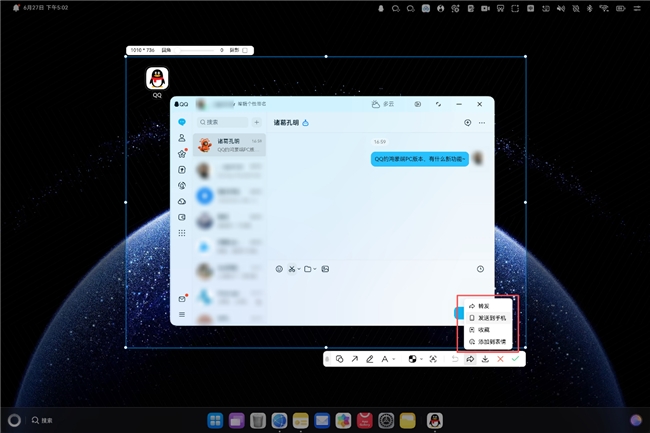This screenshot has height=433, width=650.
Task: Open QQ Zone star icon in sidebar
Action: pos(182,154)
